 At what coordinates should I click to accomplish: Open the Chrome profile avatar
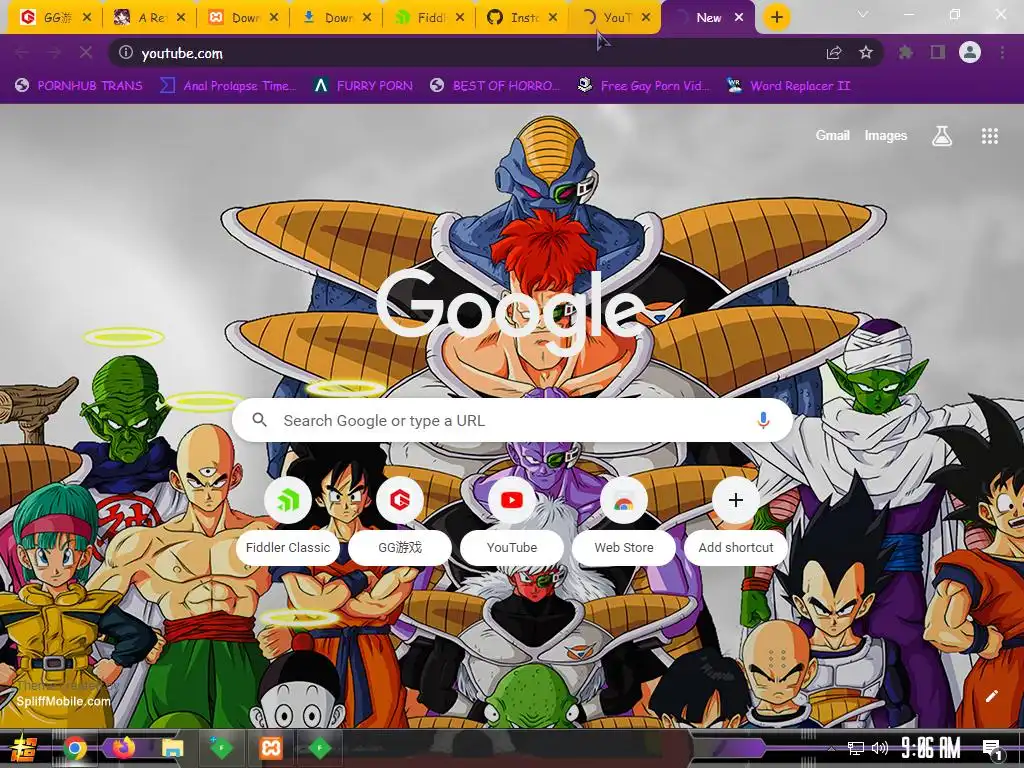click(x=970, y=52)
